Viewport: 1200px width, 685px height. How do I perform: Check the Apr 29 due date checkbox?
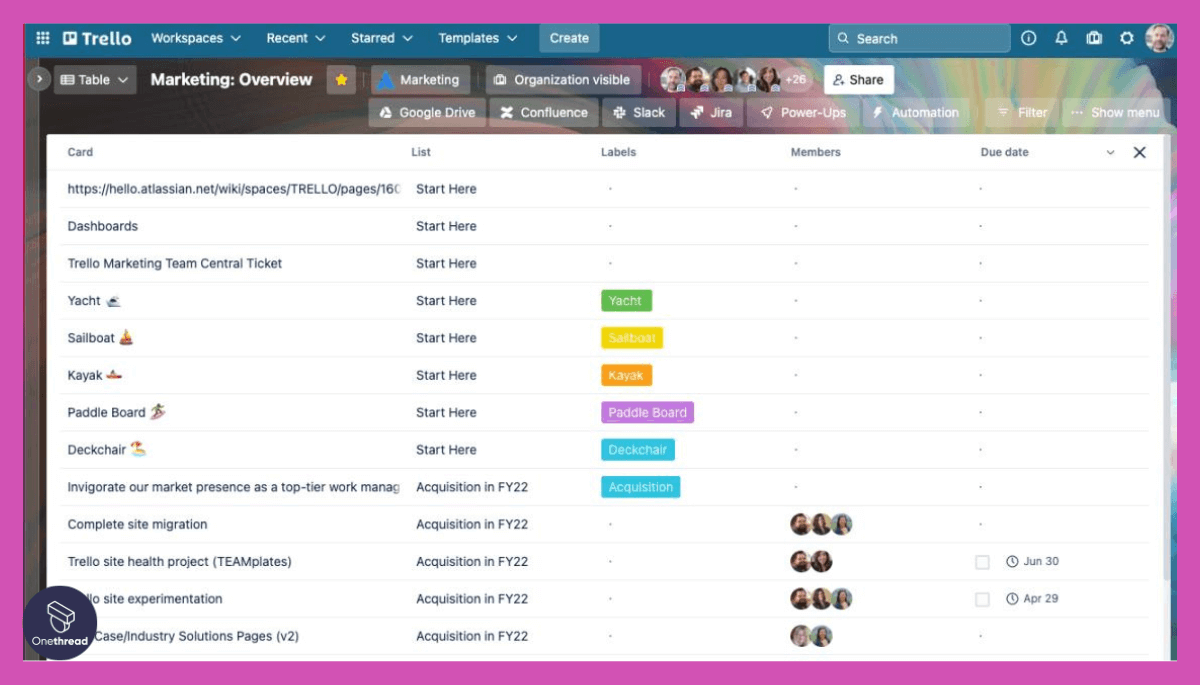983,598
